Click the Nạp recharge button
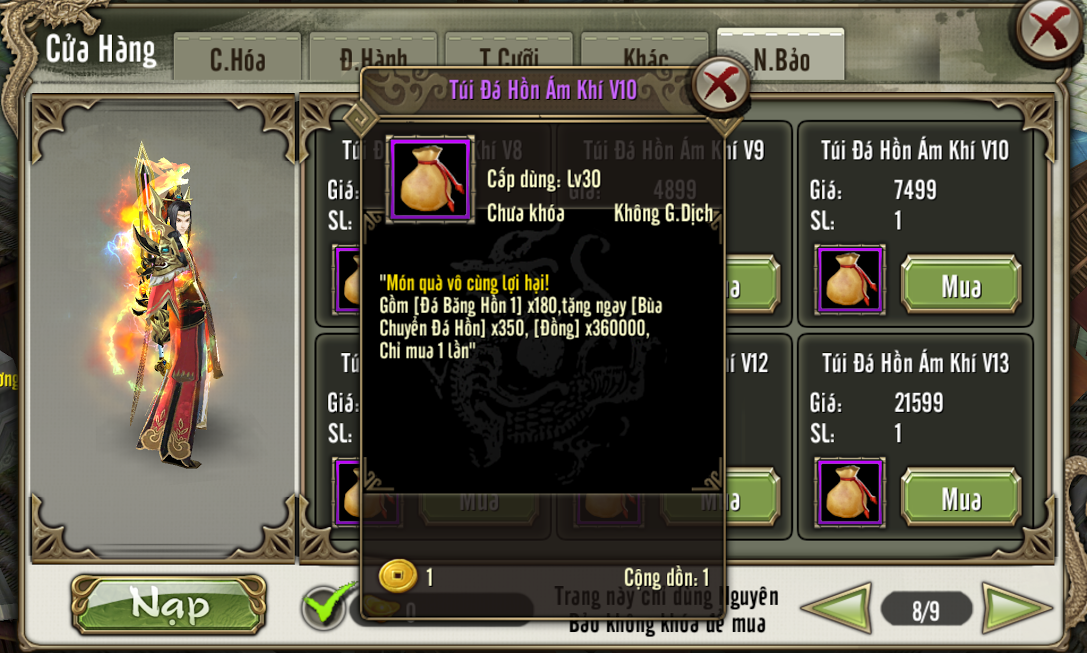Screen dimensions: 1087x653 click(x=169, y=604)
